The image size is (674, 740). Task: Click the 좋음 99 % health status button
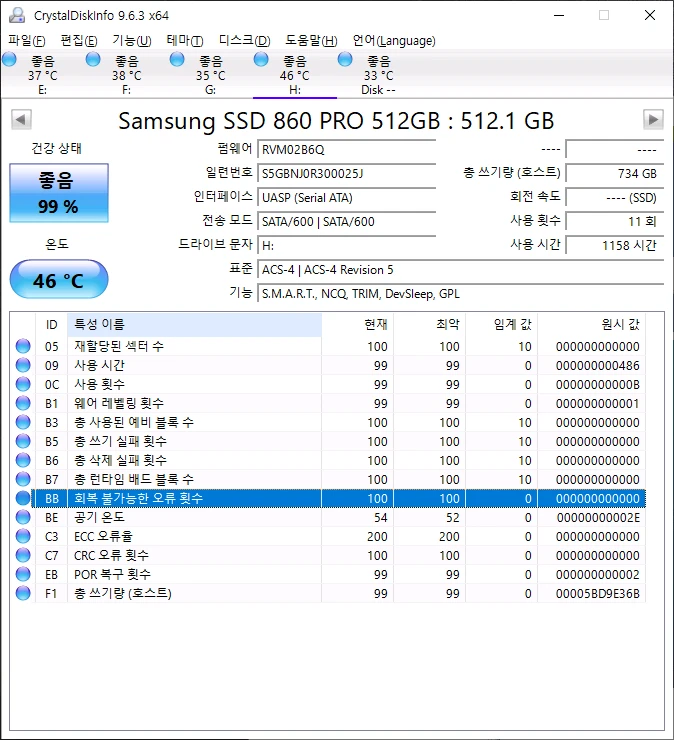coord(59,193)
